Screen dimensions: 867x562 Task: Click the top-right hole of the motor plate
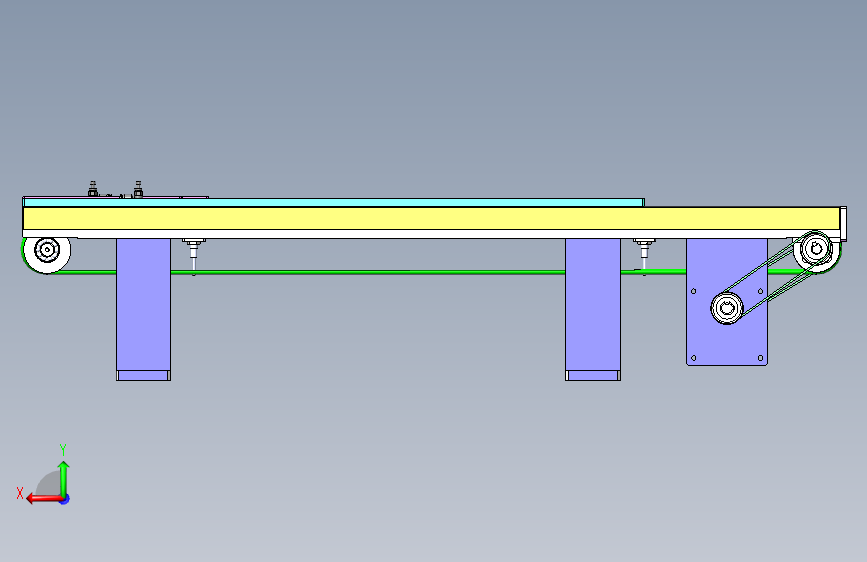760,291
